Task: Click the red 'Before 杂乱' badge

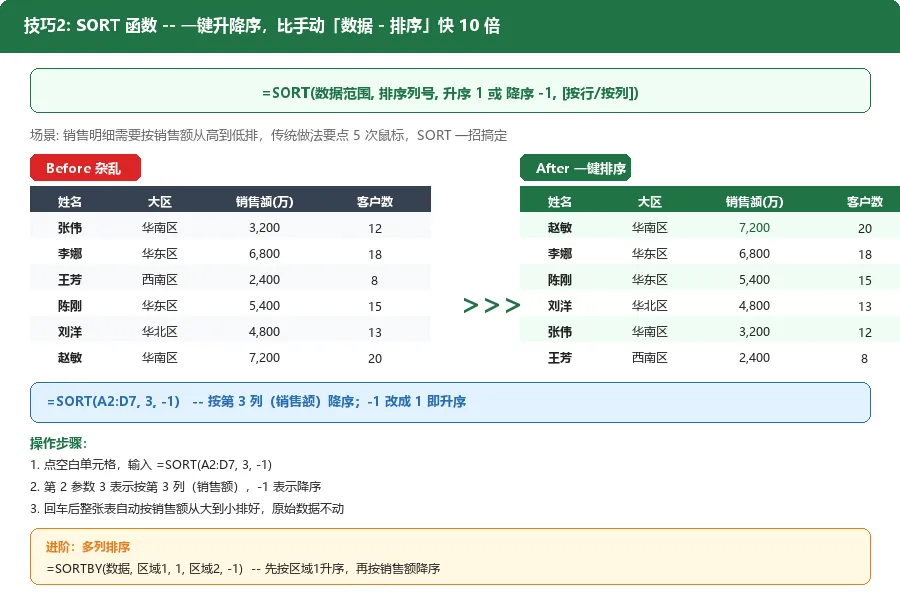Action: click(85, 168)
